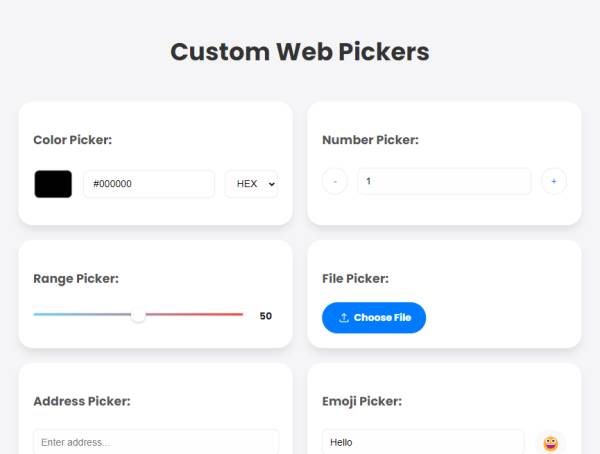Click the range slider thumb
The height and width of the screenshot is (454, 600).
click(138, 315)
